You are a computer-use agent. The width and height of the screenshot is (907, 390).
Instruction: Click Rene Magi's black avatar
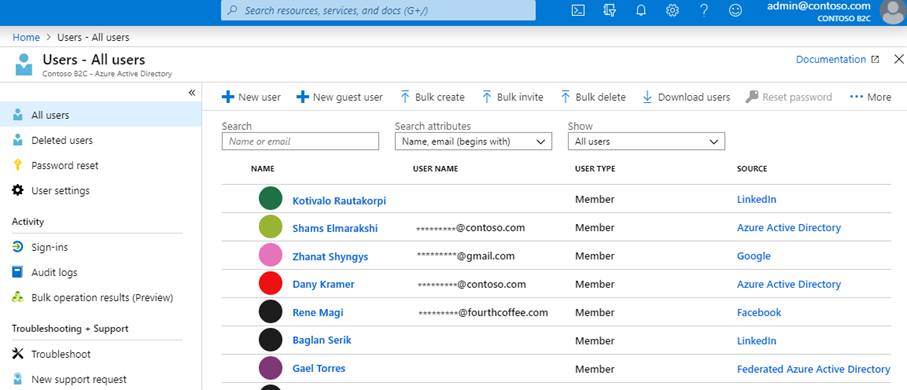270,312
